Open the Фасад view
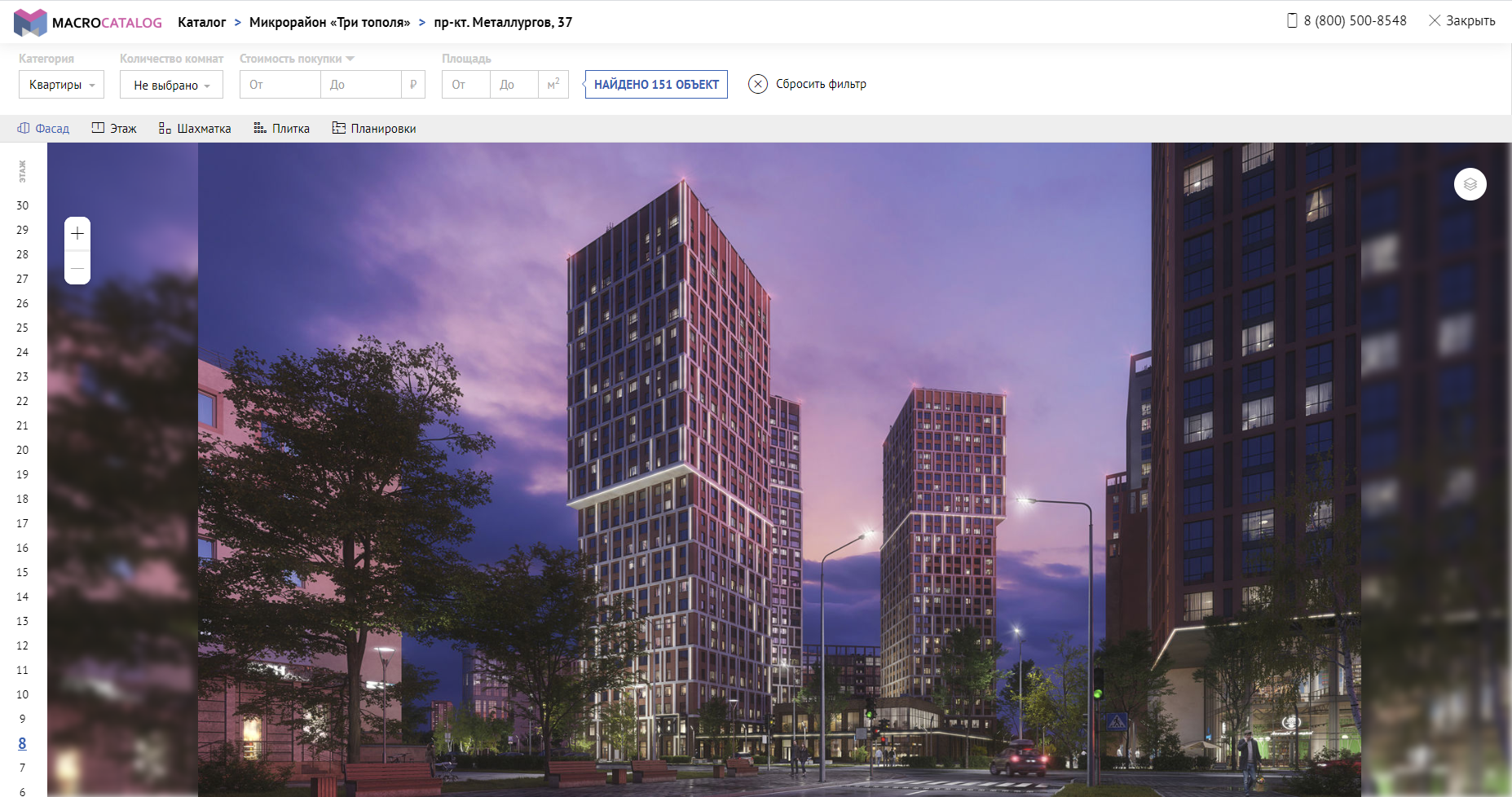This screenshot has width=1512, height=797. pyautogui.click(x=43, y=129)
